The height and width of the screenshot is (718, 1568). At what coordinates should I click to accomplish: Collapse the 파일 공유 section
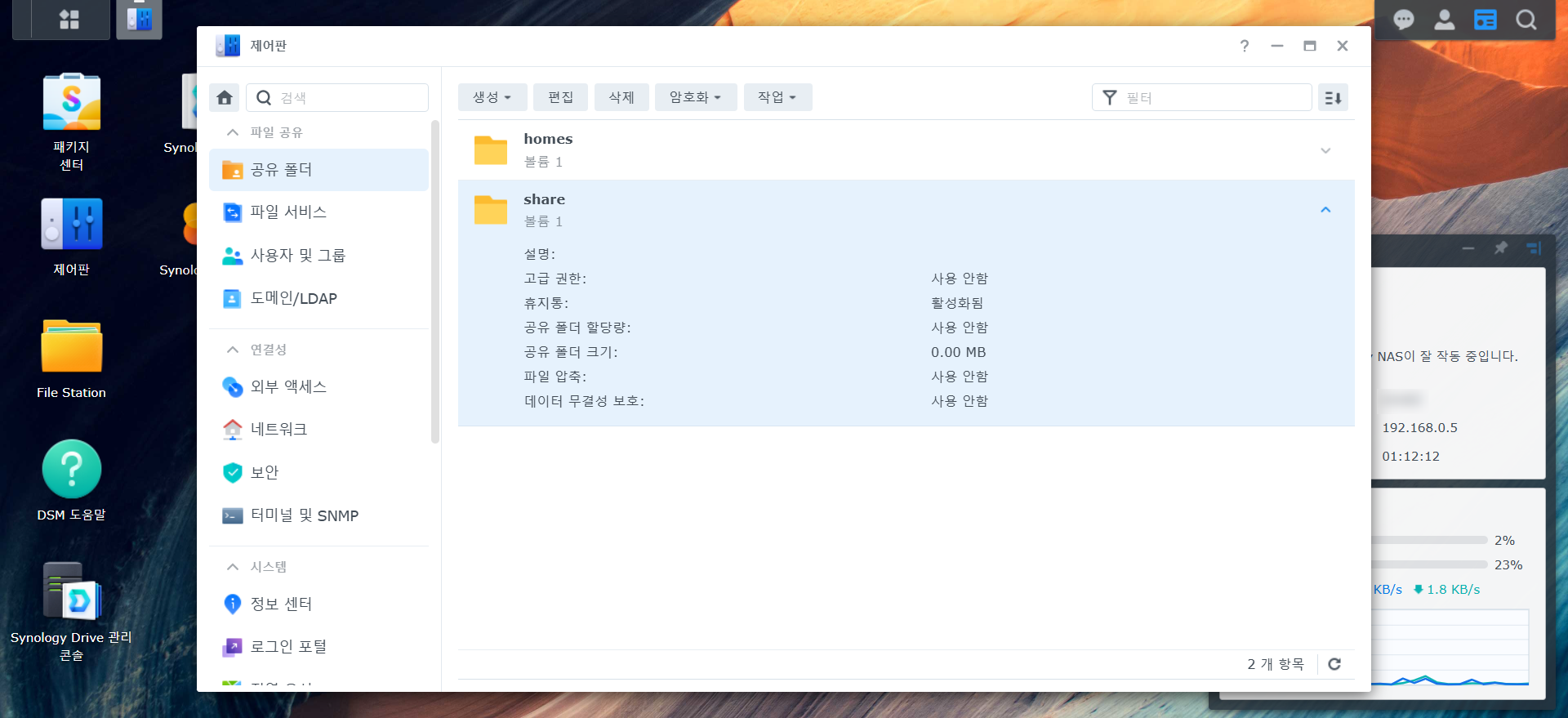pyautogui.click(x=233, y=132)
